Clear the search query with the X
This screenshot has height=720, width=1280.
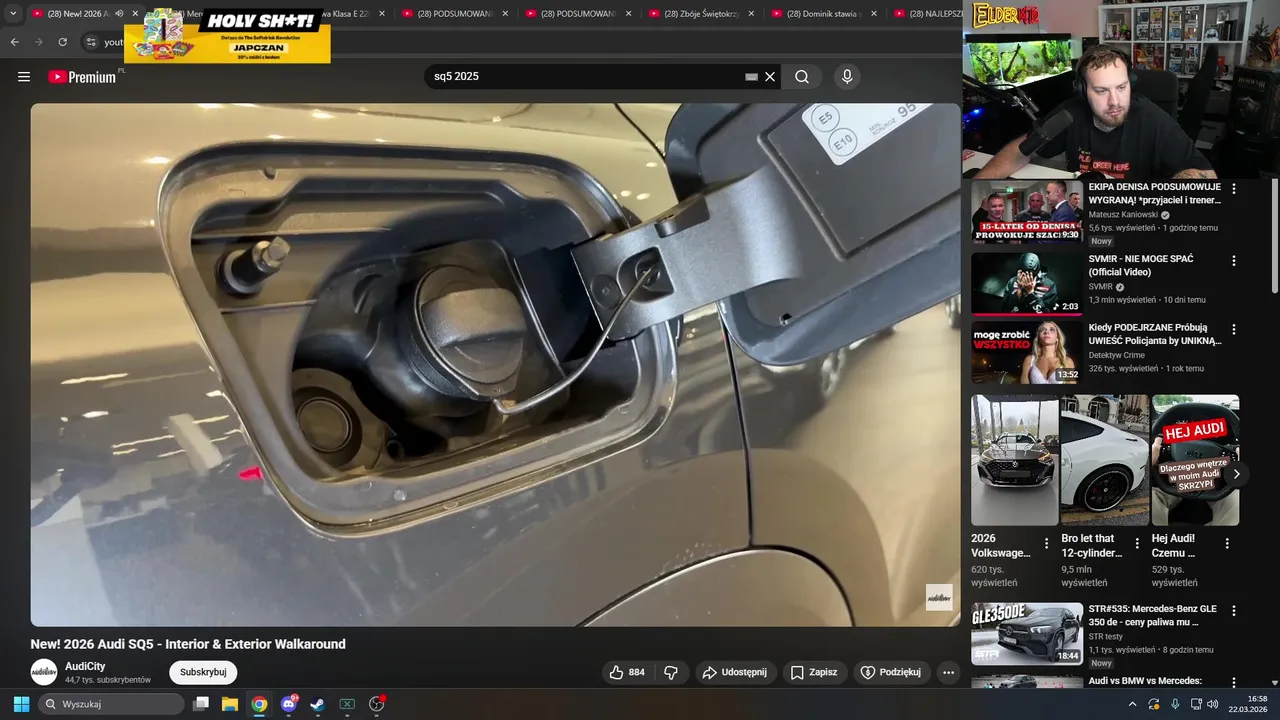click(x=770, y=77)
